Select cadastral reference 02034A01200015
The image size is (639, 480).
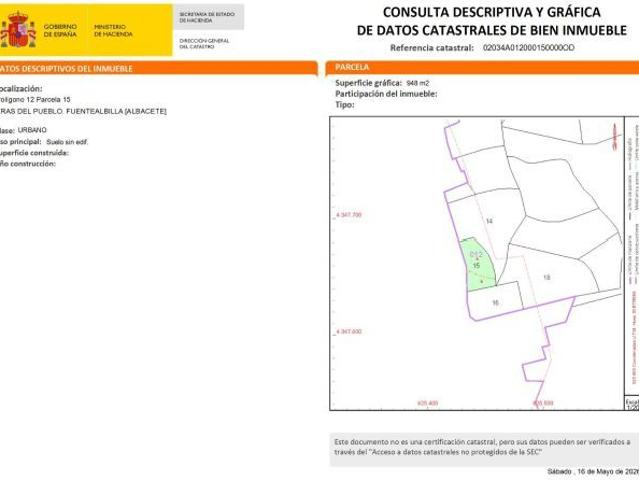coord(529,48)
